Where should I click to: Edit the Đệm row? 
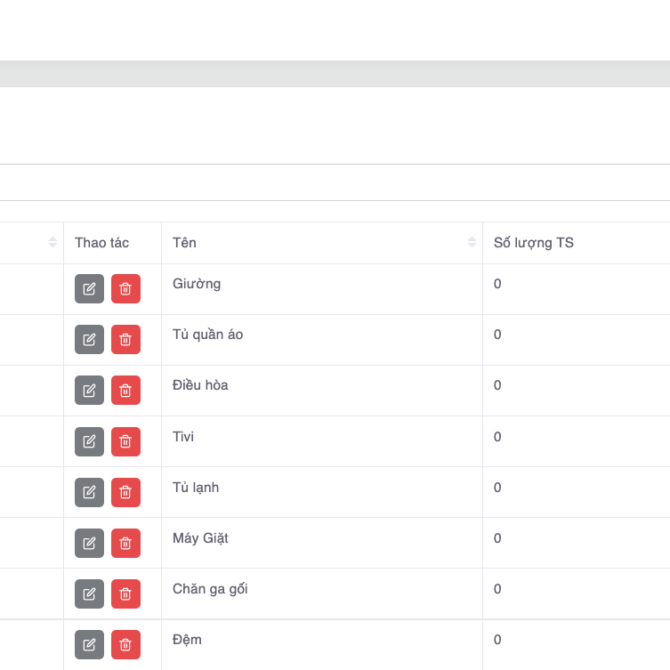pyautogui.click(x=89, y=645)
